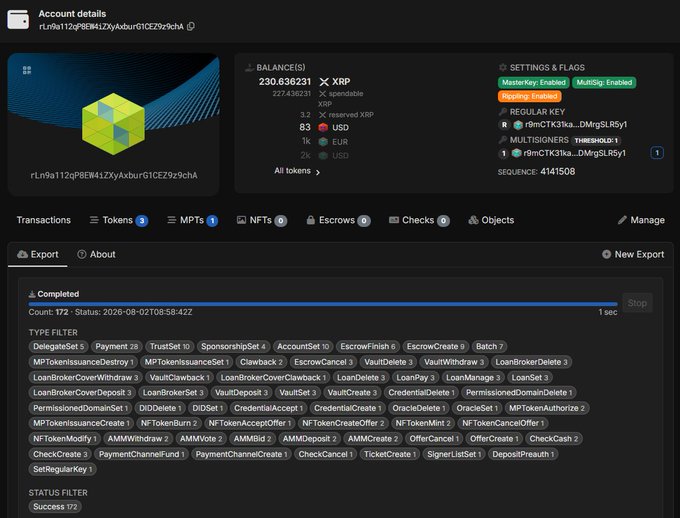Image resolution: width=680 pixels, height=518 pixels.
Task: Click the MasterKey: Enabled flag badge
Action: point(533,82)
